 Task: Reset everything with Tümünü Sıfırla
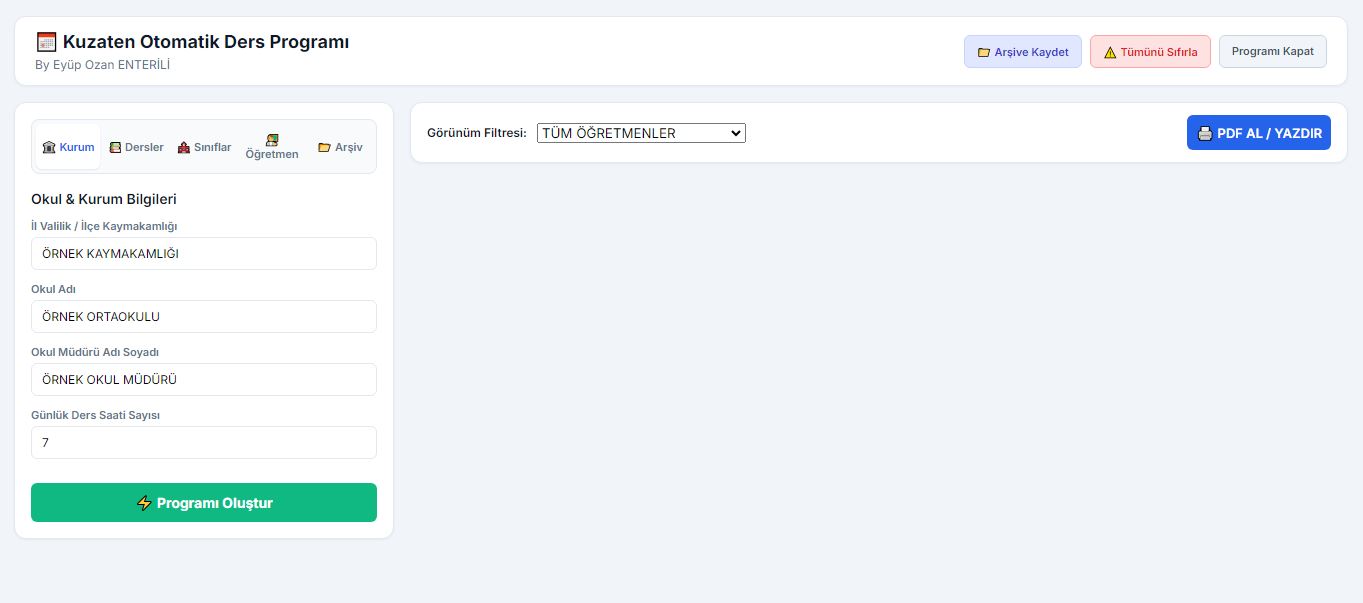pos(1150,52)
